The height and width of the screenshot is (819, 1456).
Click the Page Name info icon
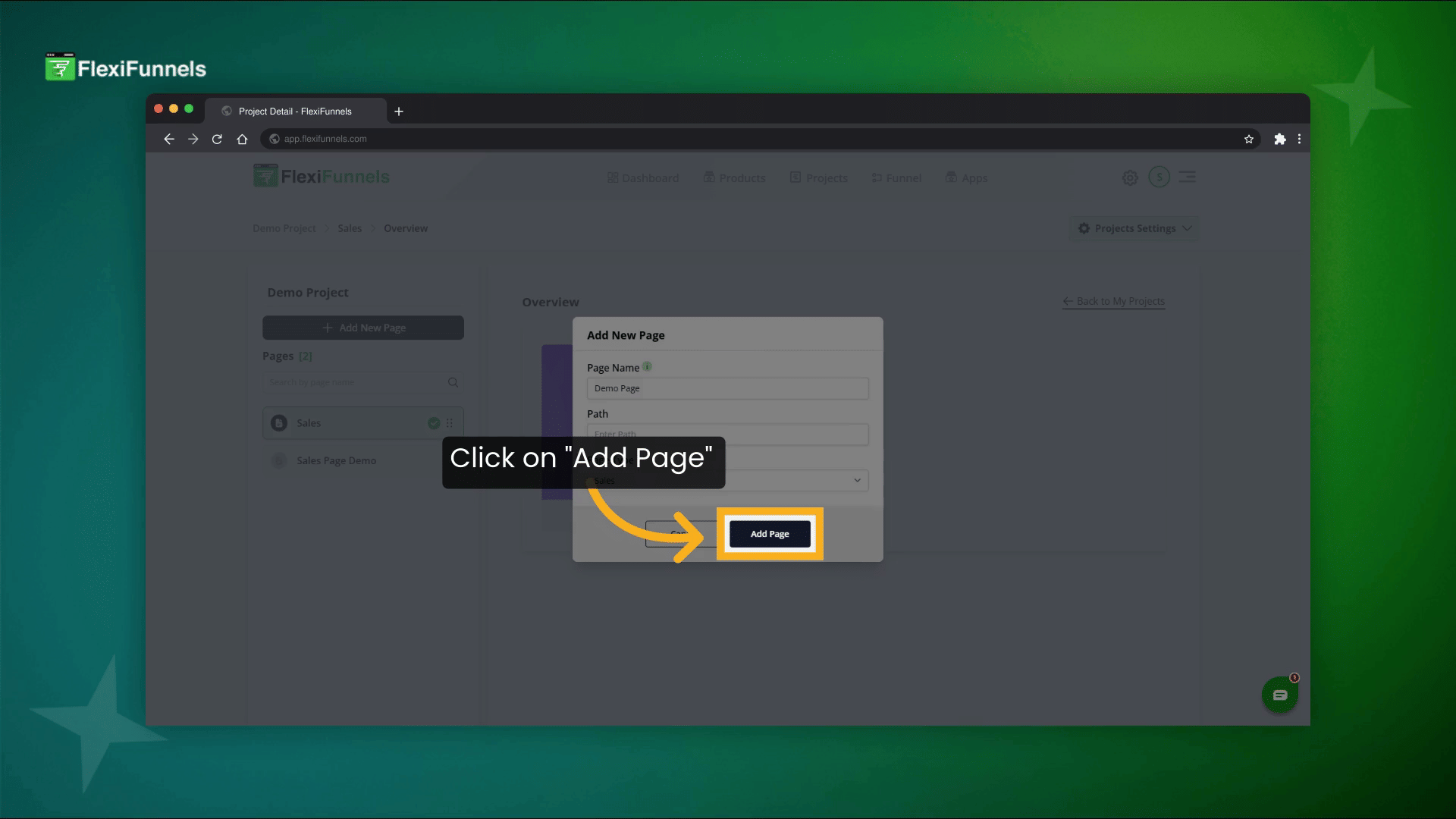[647, 366]
